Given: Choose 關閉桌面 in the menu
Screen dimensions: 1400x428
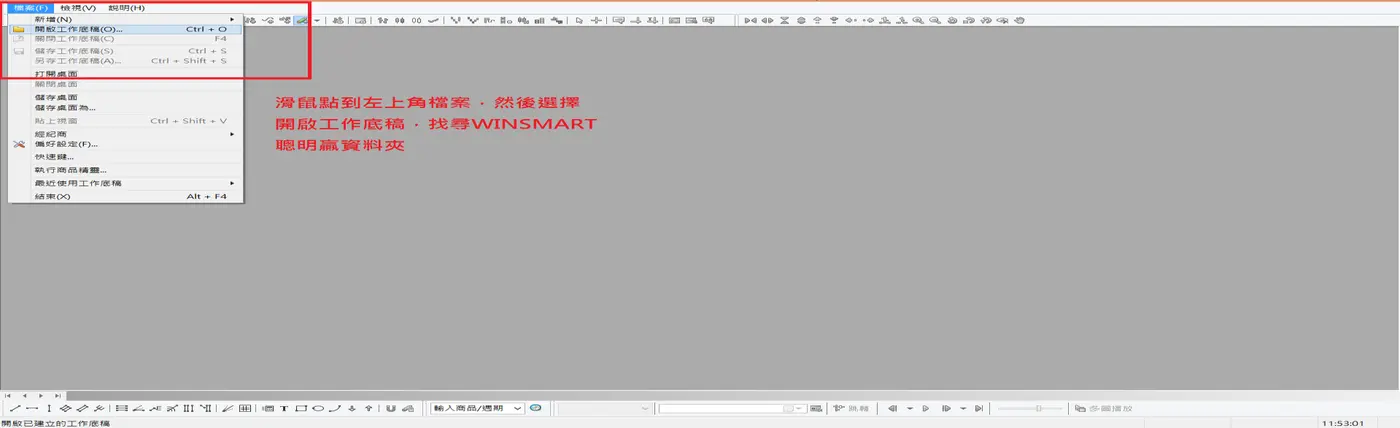Looking at the screenshot, I should click(125, 84).
